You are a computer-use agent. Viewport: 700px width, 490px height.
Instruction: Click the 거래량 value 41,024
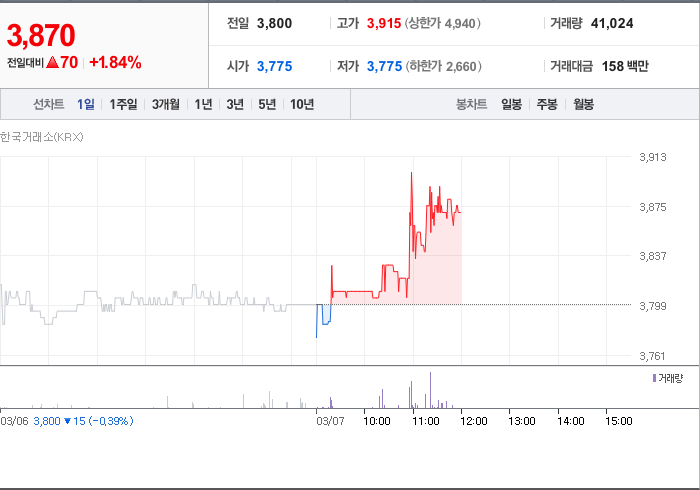612,23
